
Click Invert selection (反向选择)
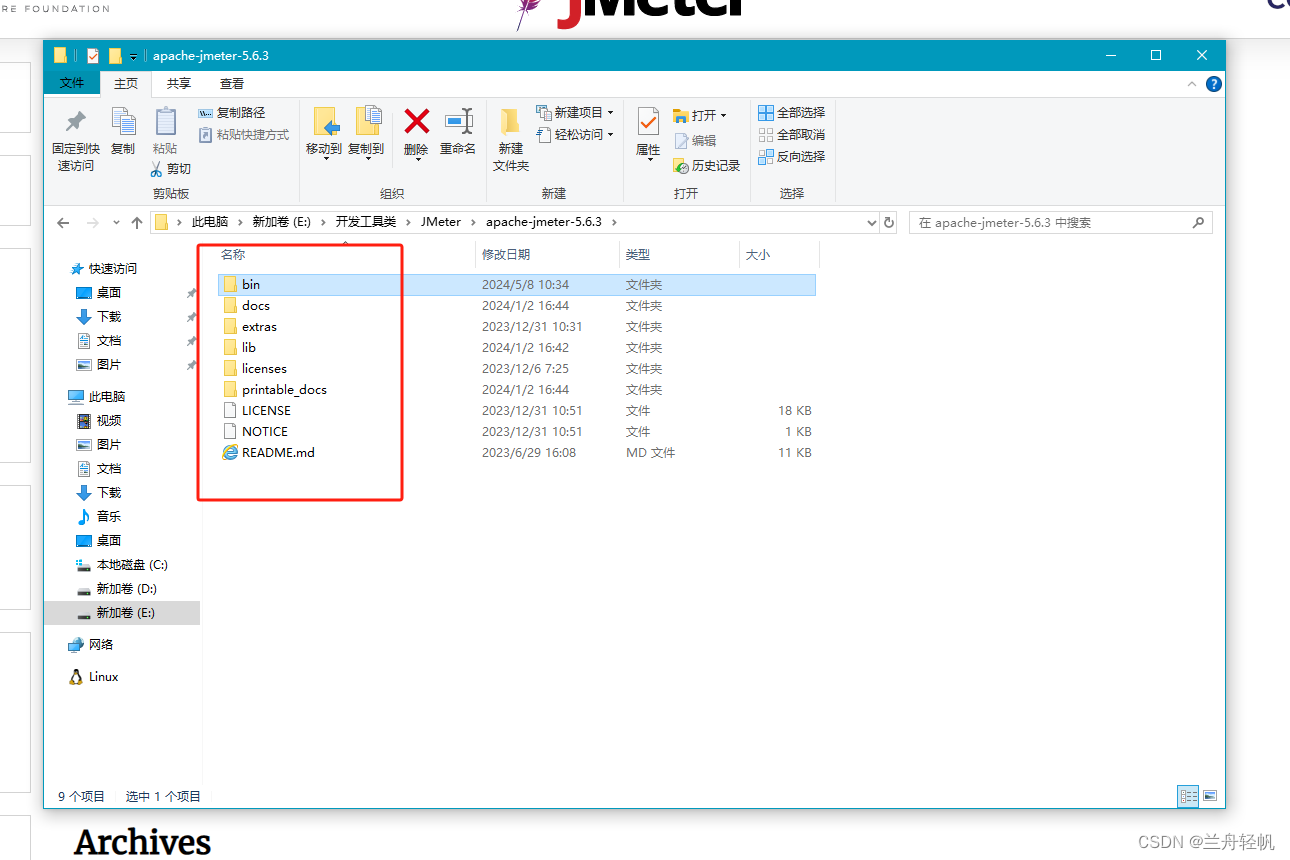click(791, 157)
